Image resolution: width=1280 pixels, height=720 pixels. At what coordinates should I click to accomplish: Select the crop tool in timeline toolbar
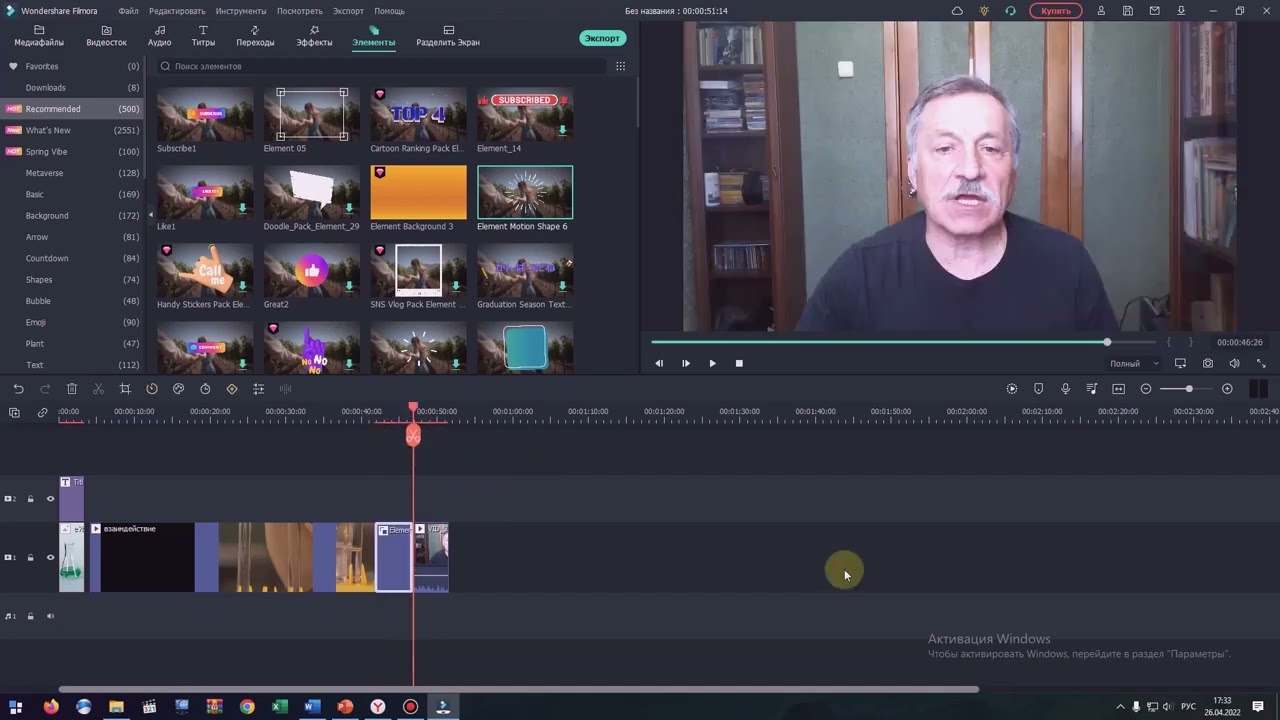click(x=125, y=389)
